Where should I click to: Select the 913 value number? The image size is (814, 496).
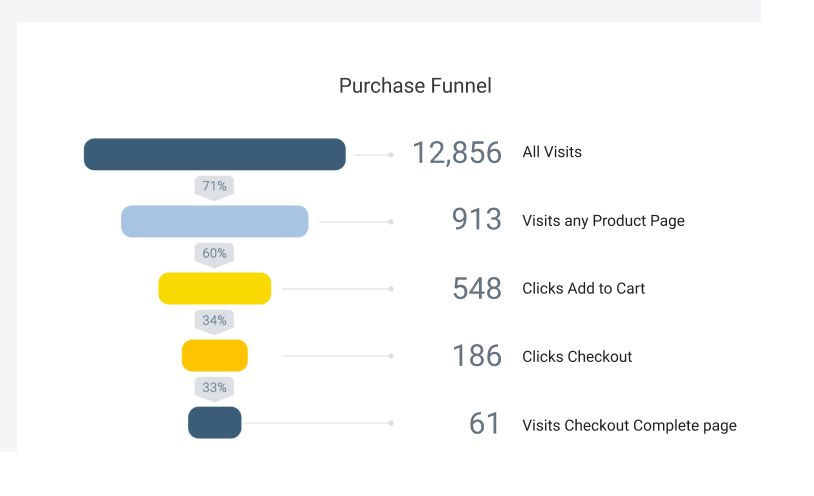(477, 219)
